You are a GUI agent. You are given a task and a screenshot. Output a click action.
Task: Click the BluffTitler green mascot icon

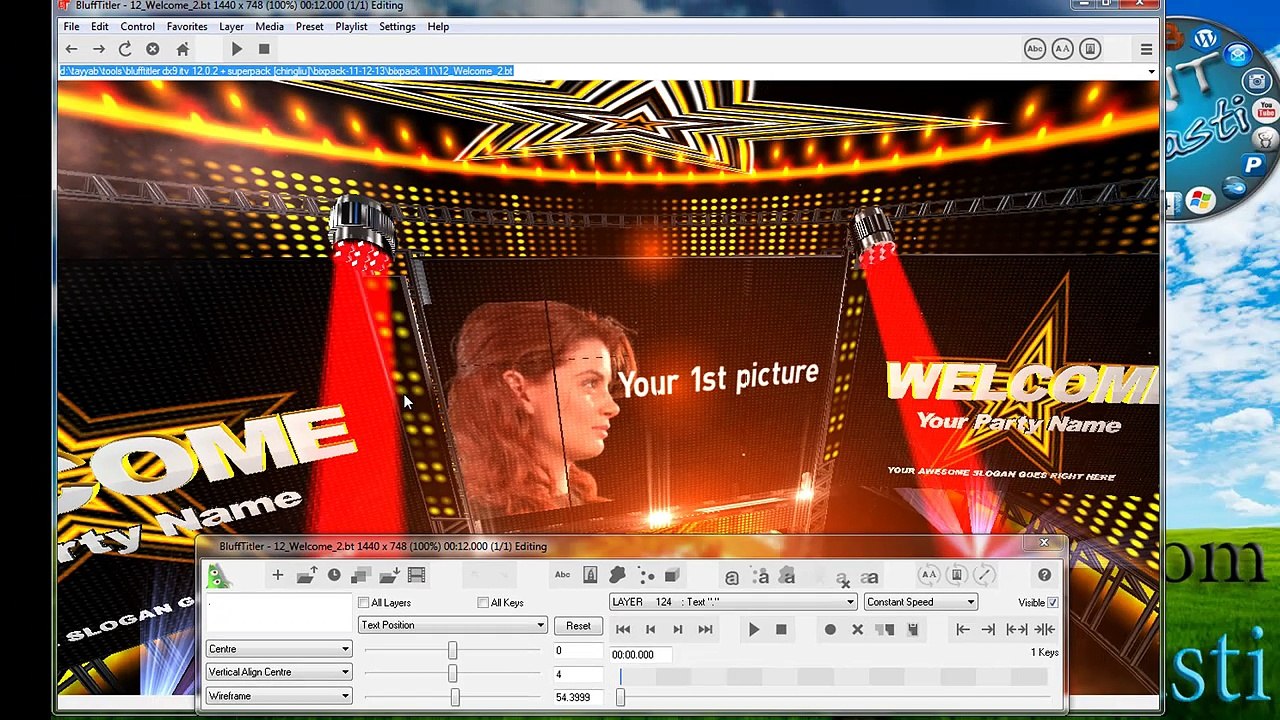click(218, 576)
